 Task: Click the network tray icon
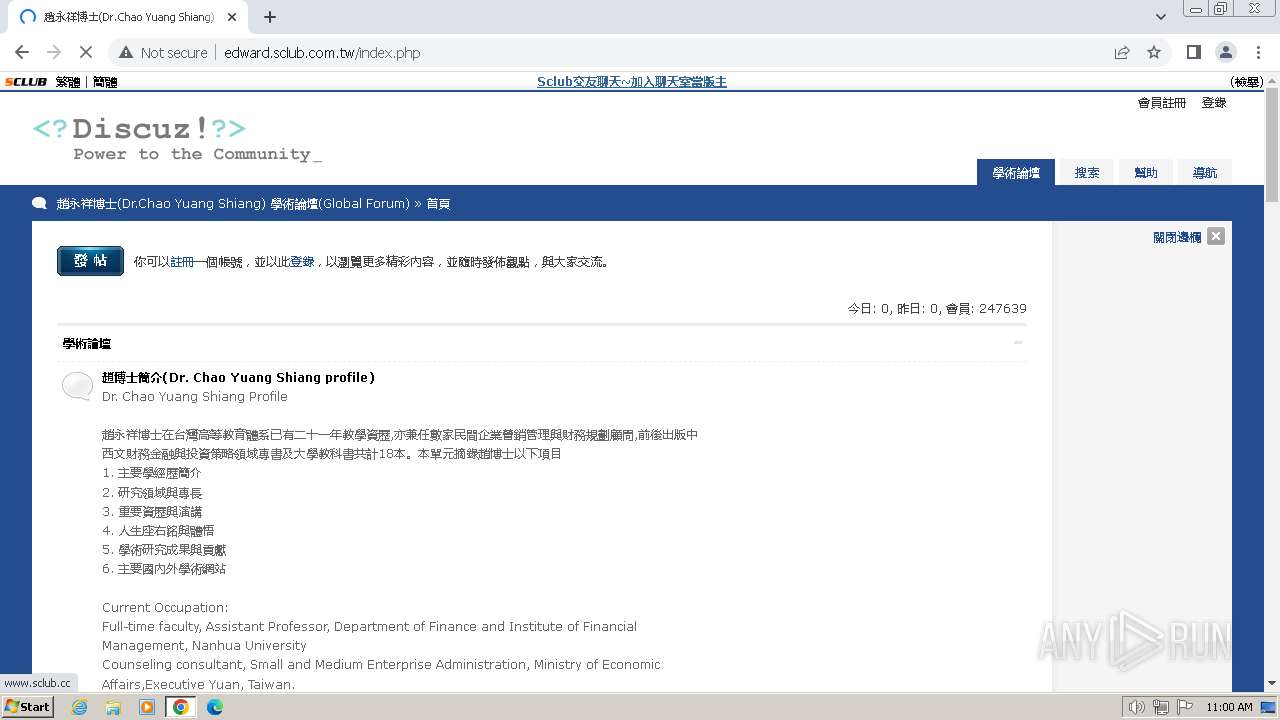(1160, 707)
